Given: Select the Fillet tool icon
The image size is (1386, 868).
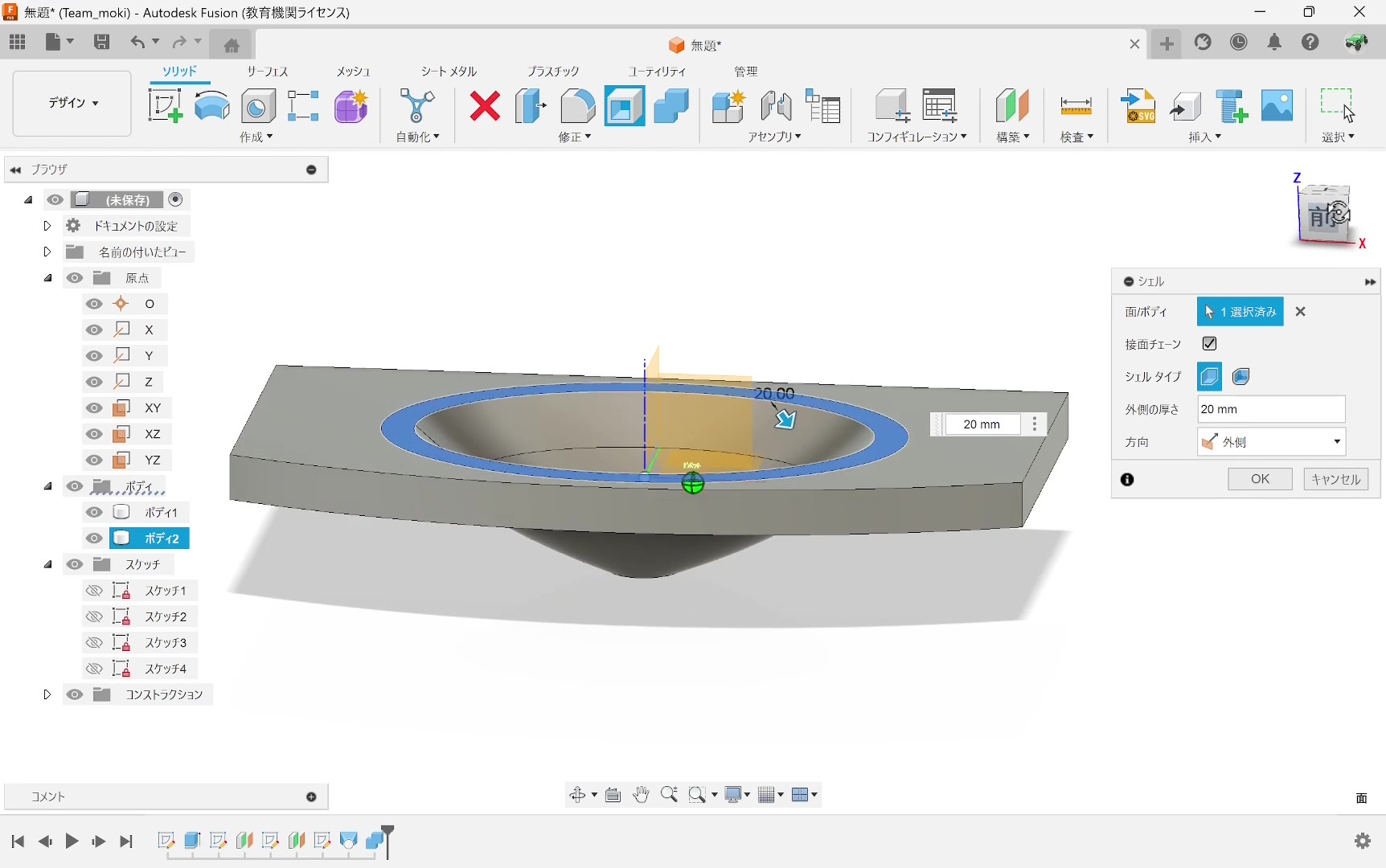Looking at the screenshot, I should (578, 106).
